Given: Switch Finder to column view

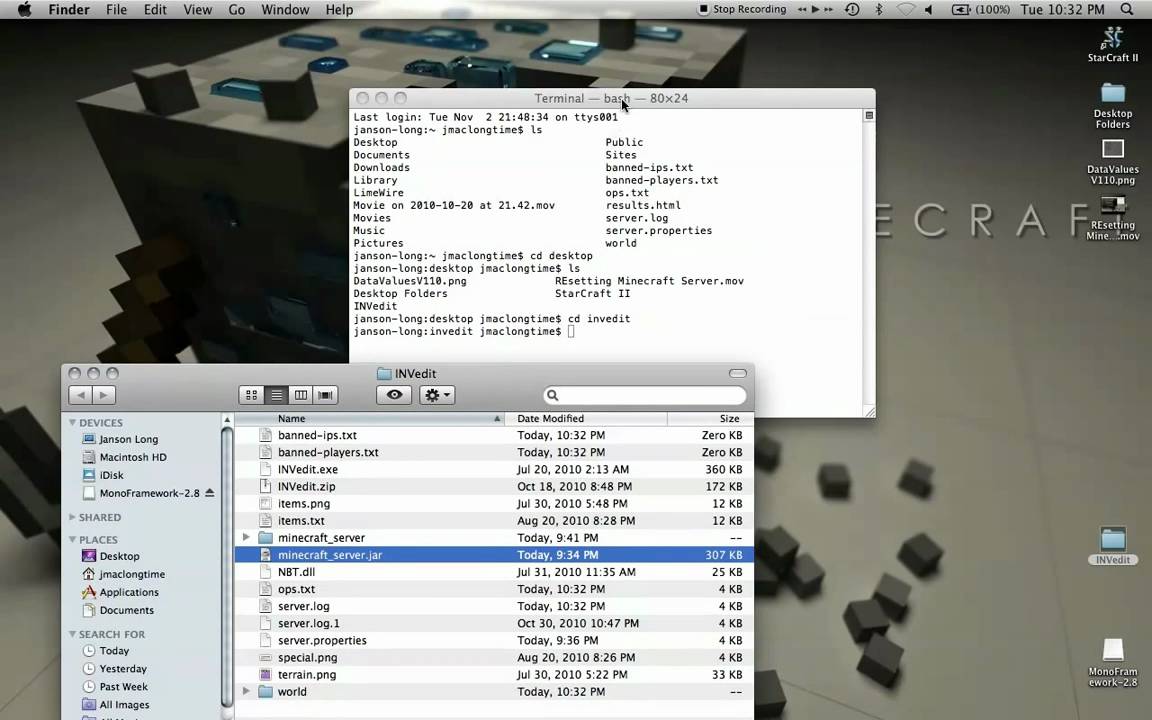Looking at the screenshot, I should [300, 395].
